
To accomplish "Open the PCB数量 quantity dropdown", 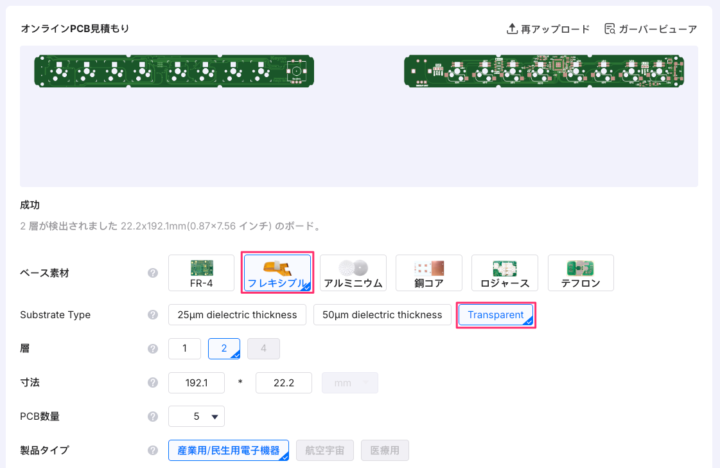I will click(197, 416).
